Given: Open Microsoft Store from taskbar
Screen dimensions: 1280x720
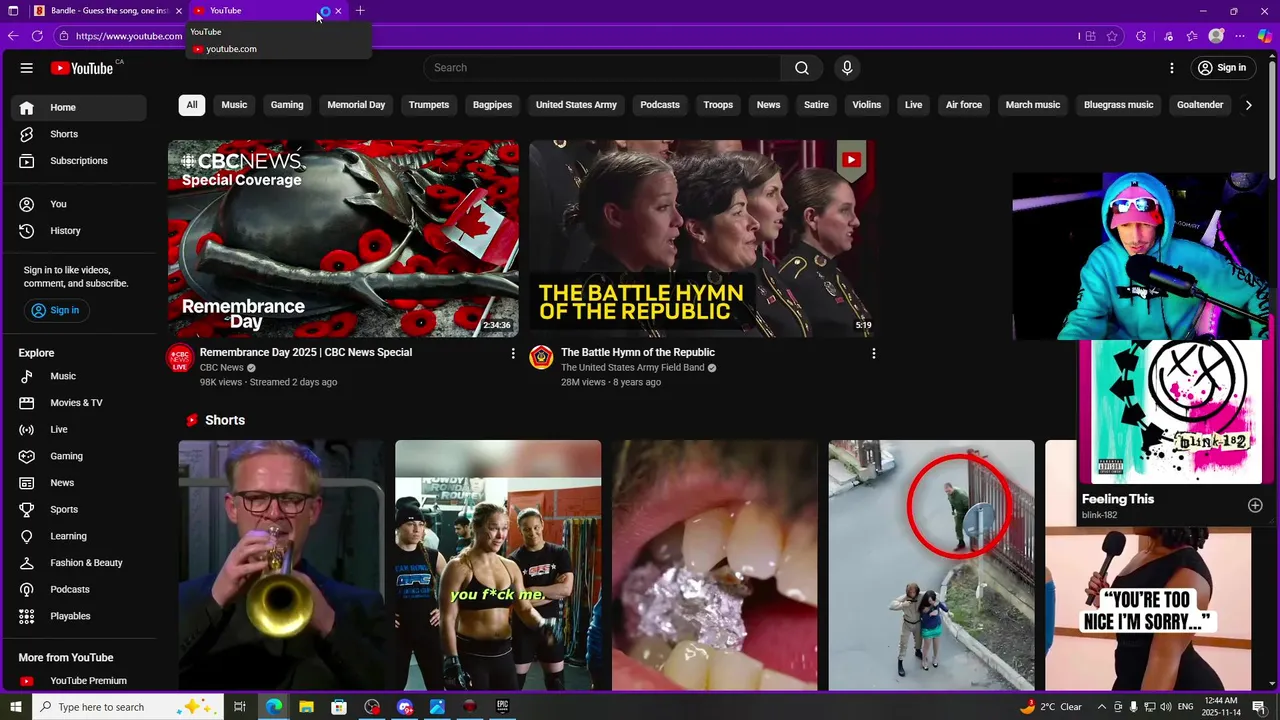Looking at the screenshot, I should click(x=339, y=707).
